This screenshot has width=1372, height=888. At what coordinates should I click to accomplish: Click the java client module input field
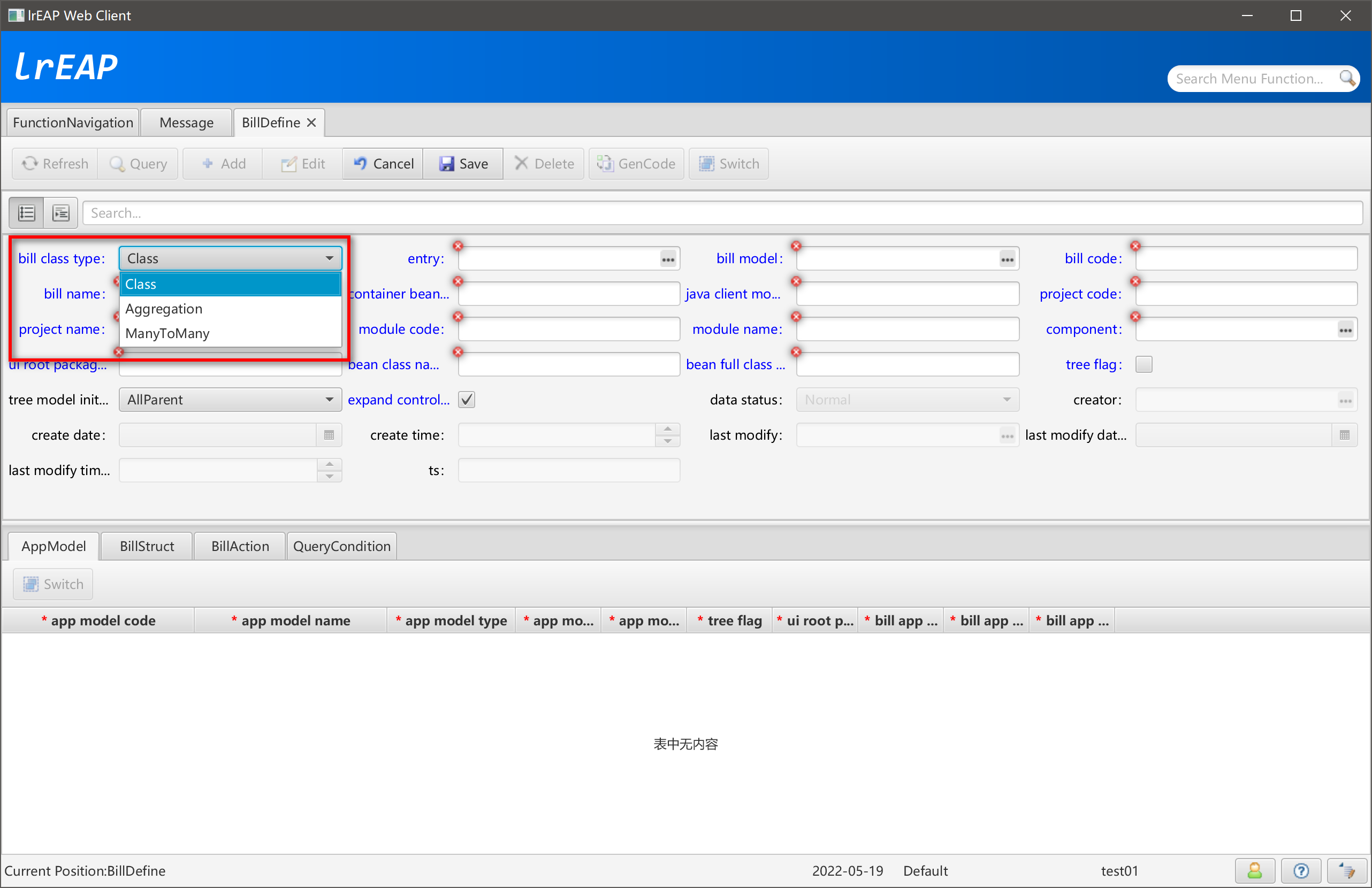[908, 294]
